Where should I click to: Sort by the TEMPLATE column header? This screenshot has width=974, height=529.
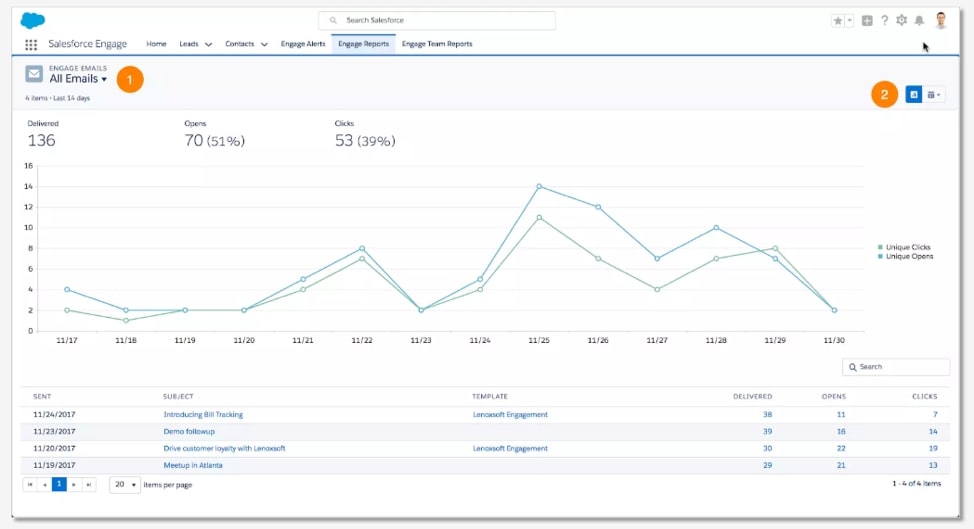pos(490,396)
